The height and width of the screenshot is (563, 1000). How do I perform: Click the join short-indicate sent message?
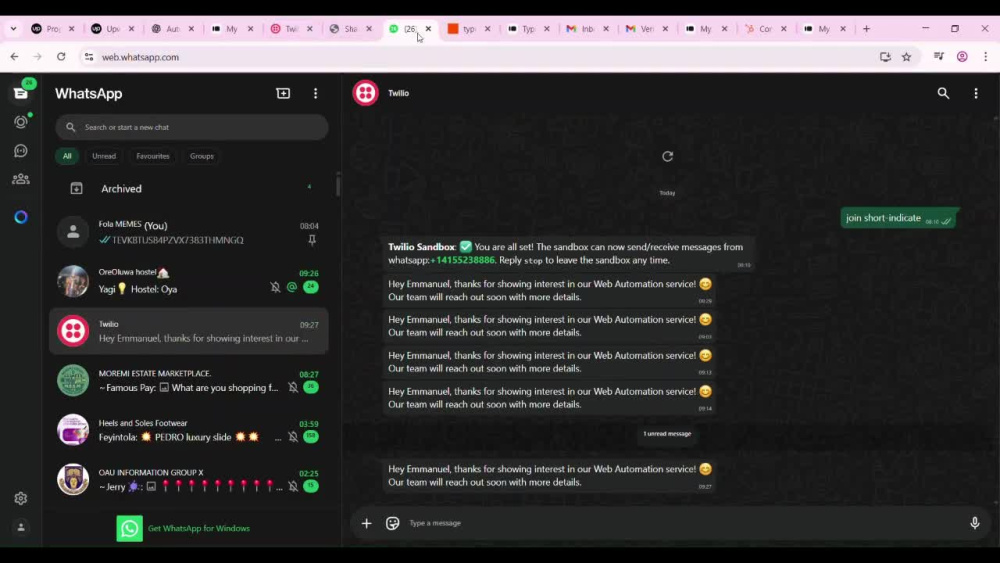pos(899,218)
